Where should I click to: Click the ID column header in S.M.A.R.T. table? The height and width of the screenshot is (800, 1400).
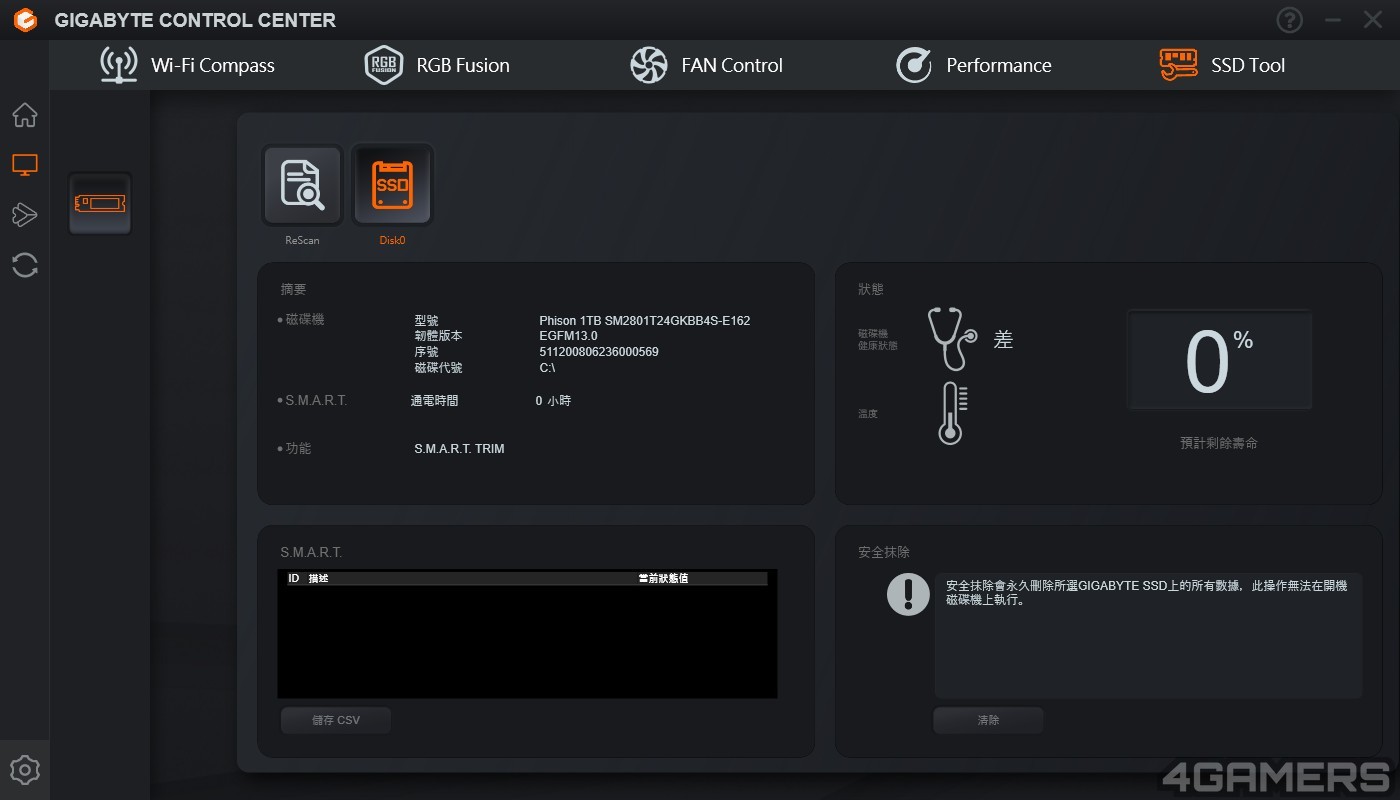point(294,578)
